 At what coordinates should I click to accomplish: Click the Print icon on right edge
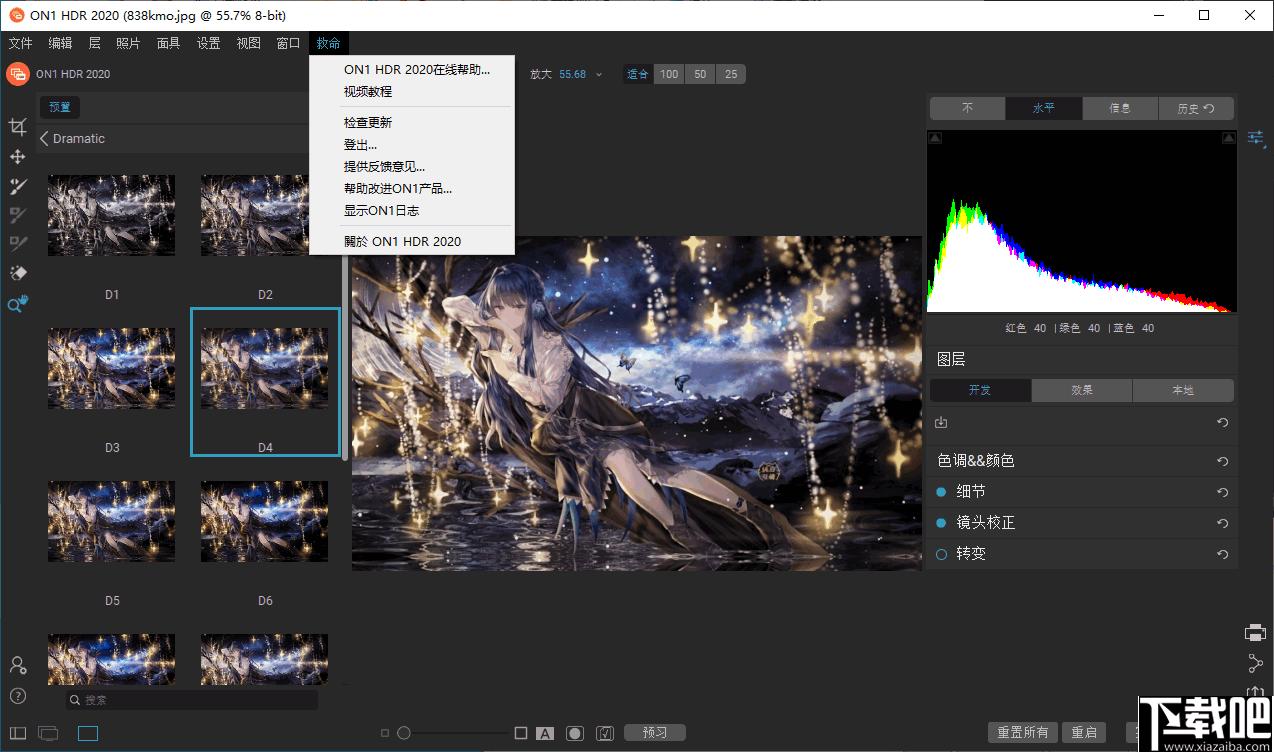tap(1255, 632)
